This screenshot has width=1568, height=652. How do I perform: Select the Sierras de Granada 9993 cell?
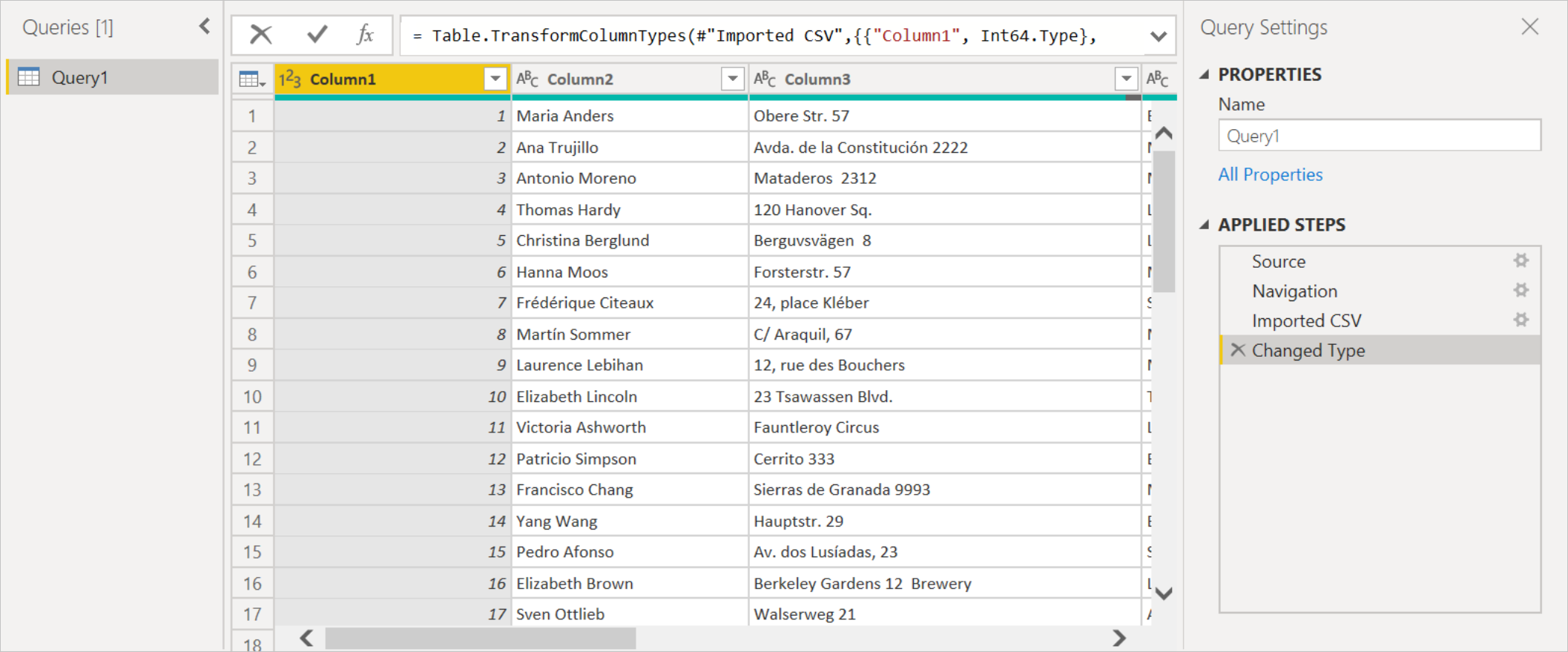(x=945, y=490)
